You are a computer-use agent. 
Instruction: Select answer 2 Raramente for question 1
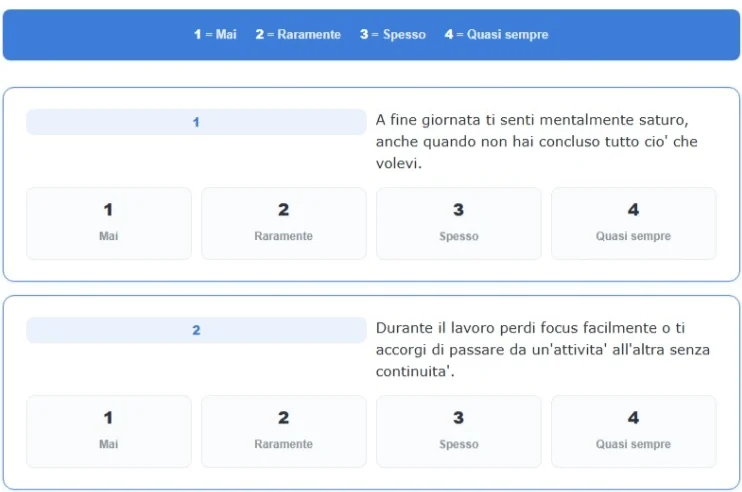coord(283,223)
